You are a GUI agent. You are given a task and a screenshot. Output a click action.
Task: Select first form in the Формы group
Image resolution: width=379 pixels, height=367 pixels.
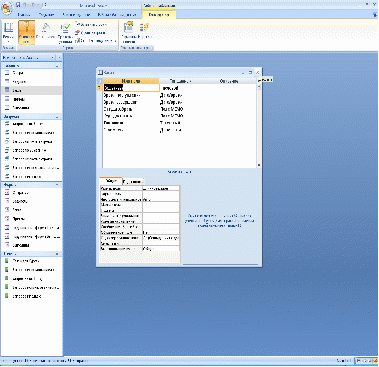[x=31, y=193]
